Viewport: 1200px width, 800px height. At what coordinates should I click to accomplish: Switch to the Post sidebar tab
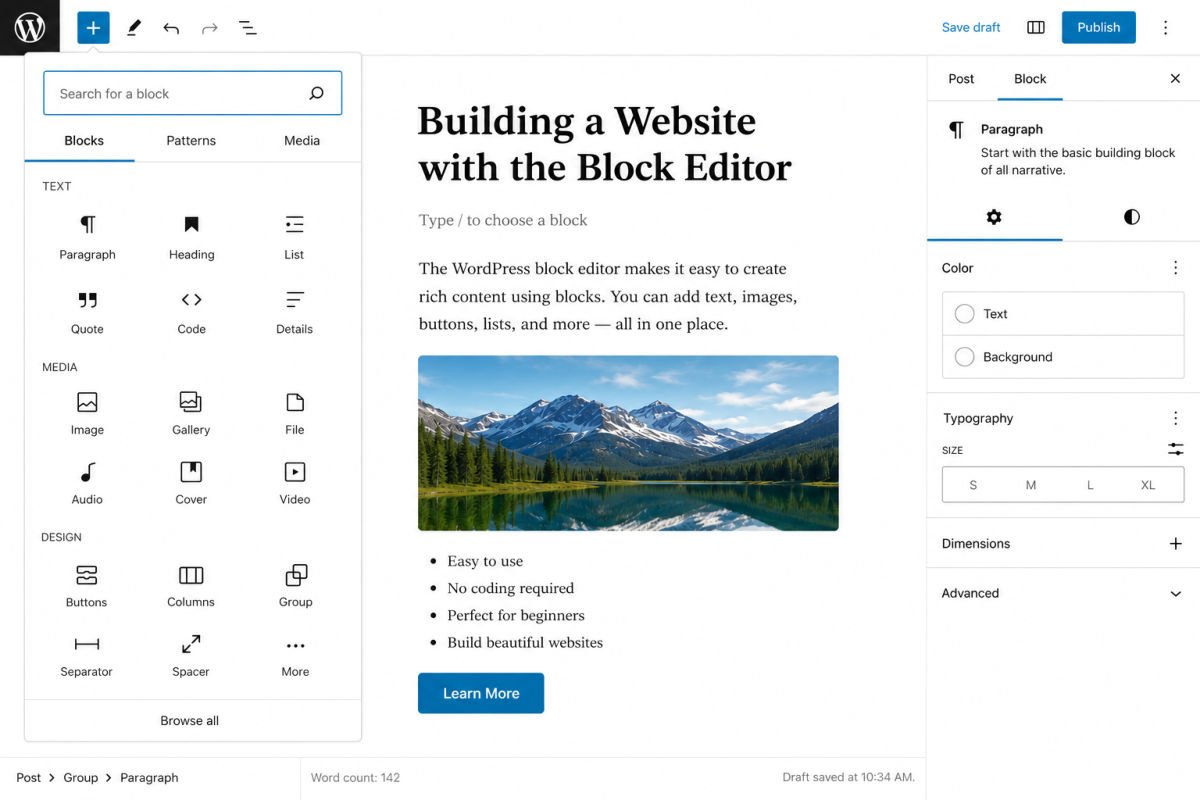(x=961, y=79)
